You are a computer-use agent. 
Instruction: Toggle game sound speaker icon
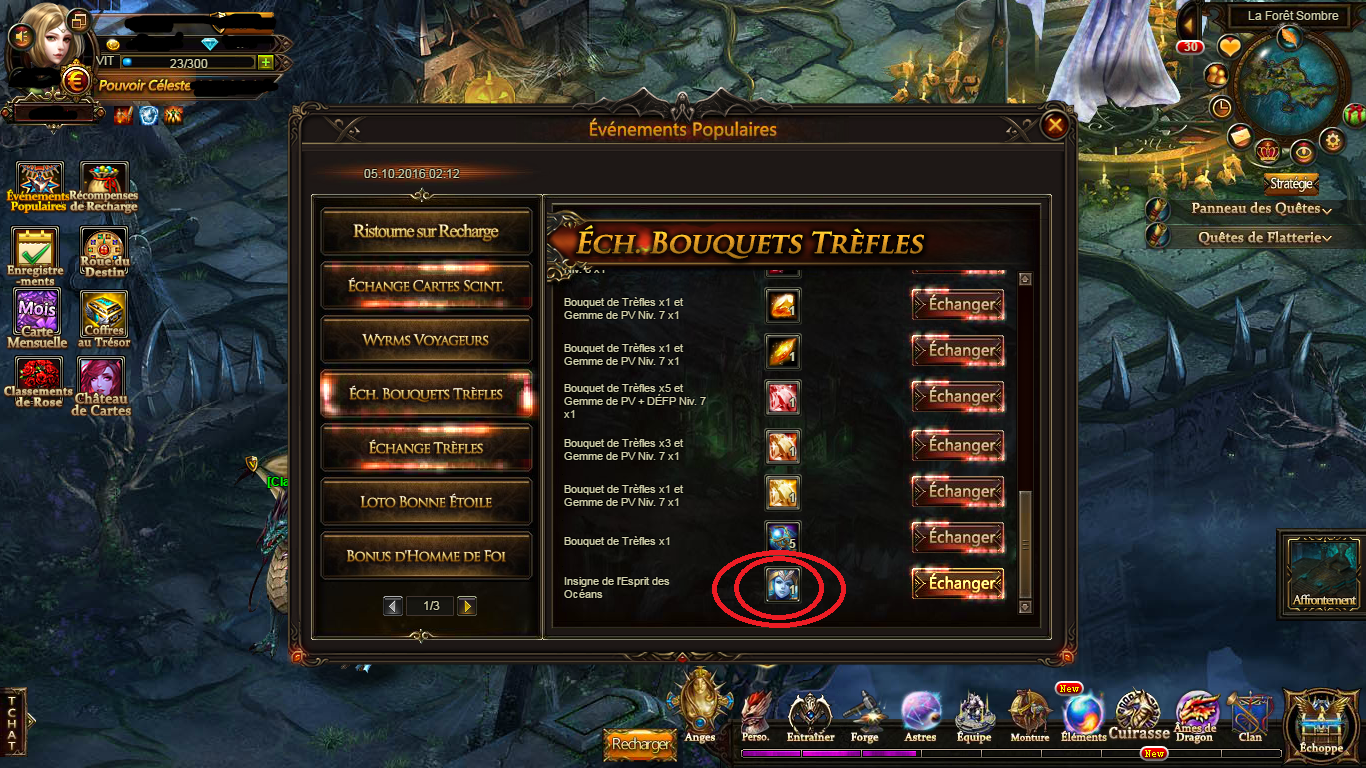click(20, 36)
